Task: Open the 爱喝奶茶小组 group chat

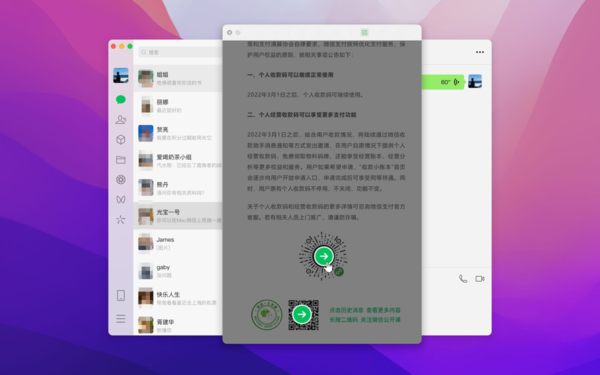Action: (x=178, y=161)
